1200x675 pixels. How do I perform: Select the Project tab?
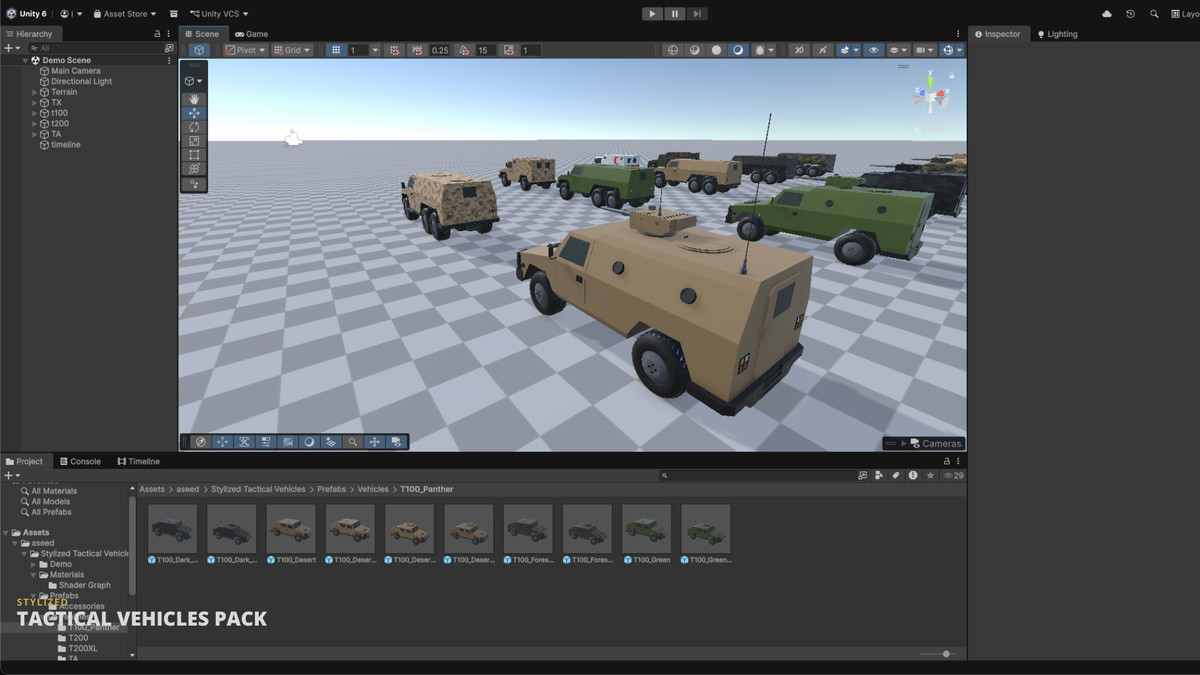(x=25, y=461)
